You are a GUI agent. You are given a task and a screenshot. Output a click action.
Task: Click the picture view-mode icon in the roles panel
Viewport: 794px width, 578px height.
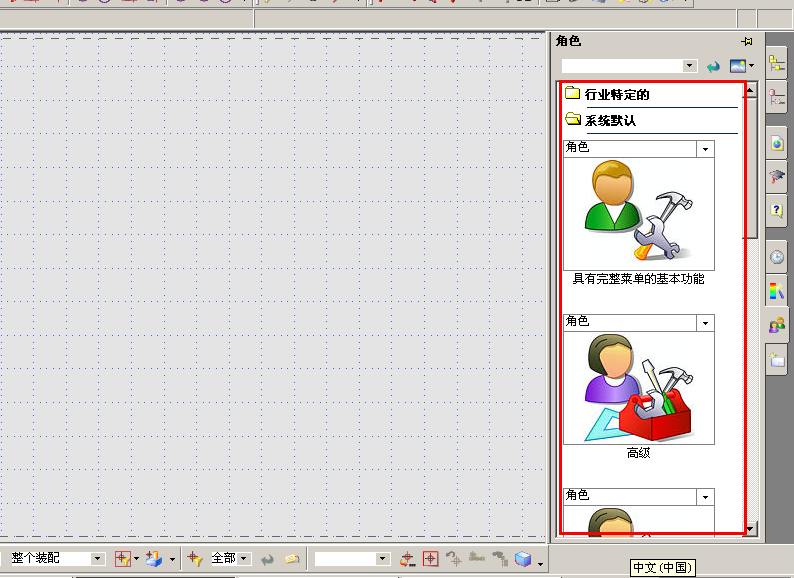click(x=737, y=66)
